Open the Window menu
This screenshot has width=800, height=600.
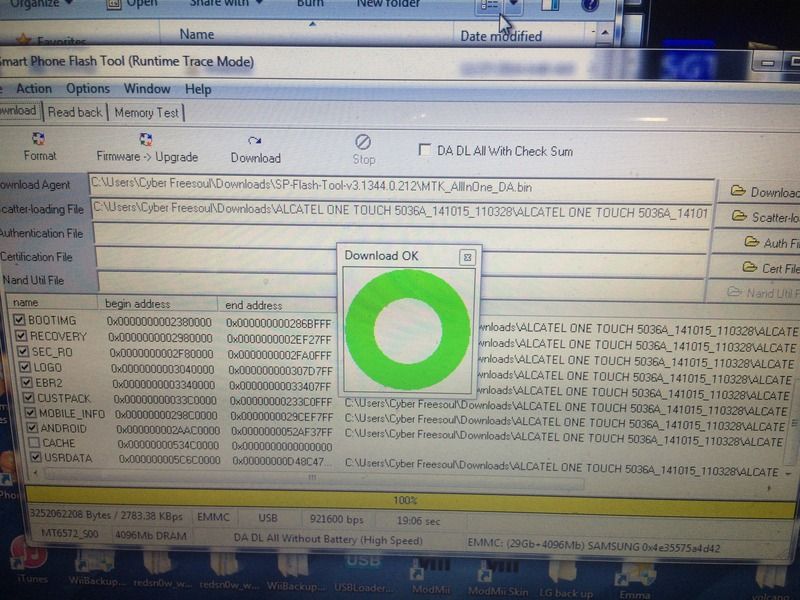click(x=147, y=88)
